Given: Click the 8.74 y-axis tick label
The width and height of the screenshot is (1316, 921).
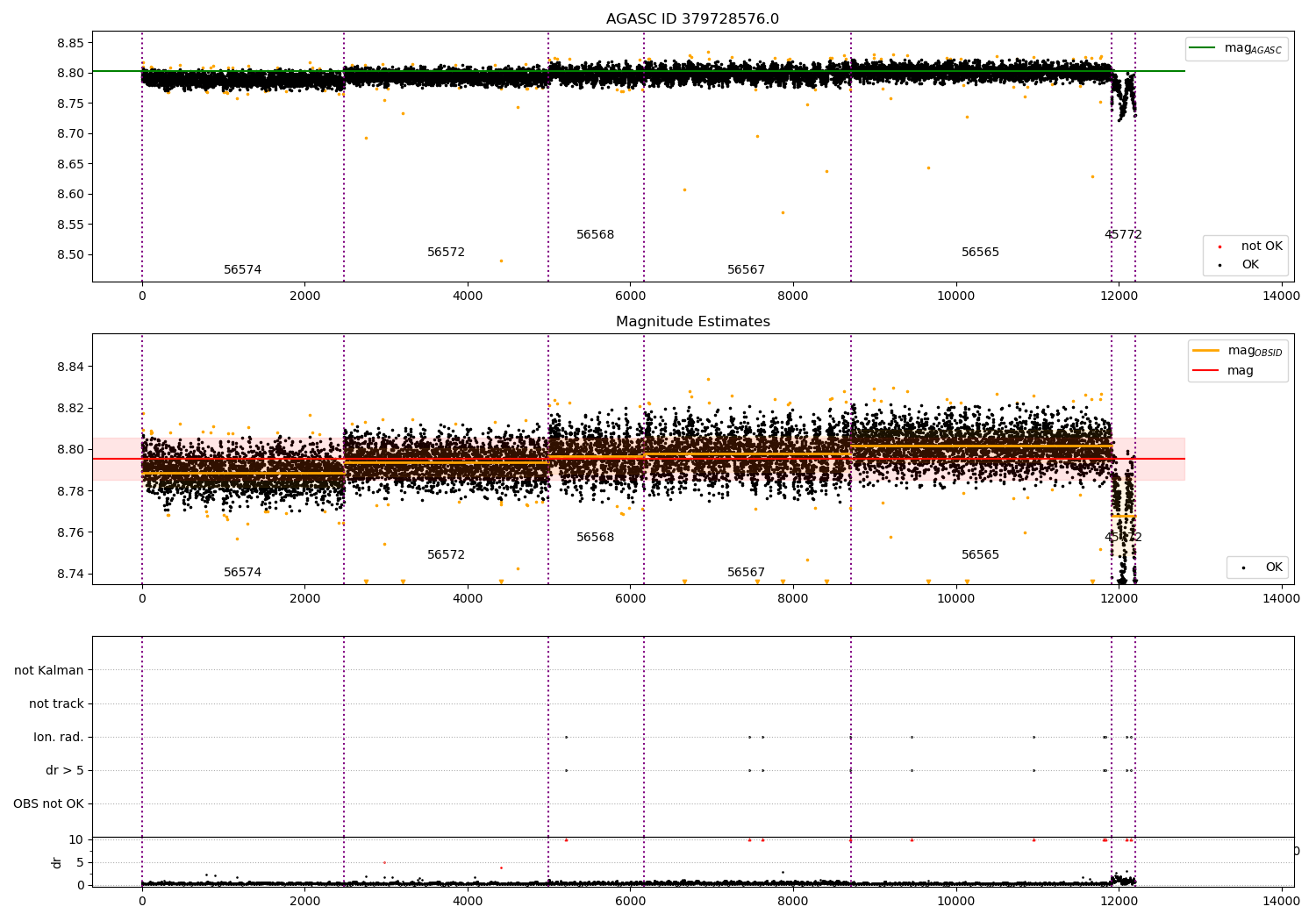Looking at the screenshot, I should tap(70, 575).
